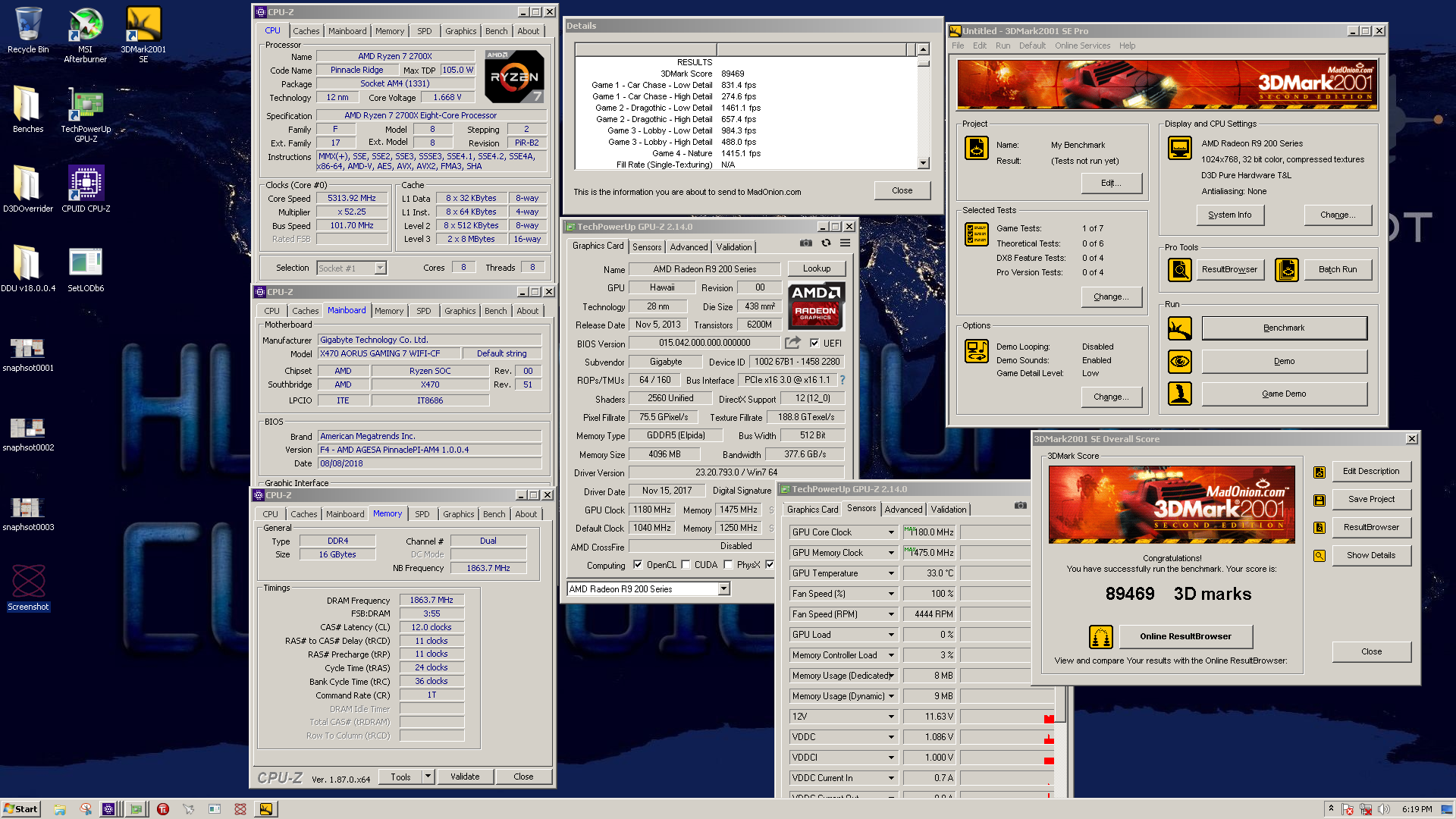Click Game Demo icon in Run section
This screenshot has height=819, width=1456.
pos(1179,394)
